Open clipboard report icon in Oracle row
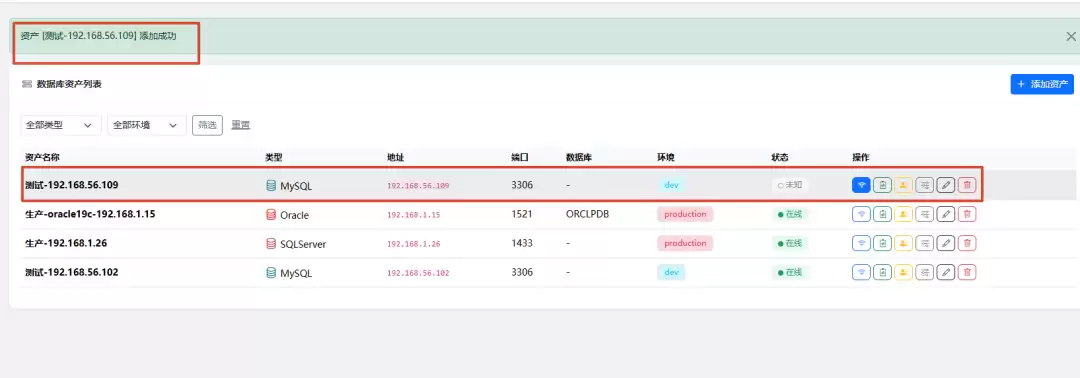 click(x=882, y=214)
